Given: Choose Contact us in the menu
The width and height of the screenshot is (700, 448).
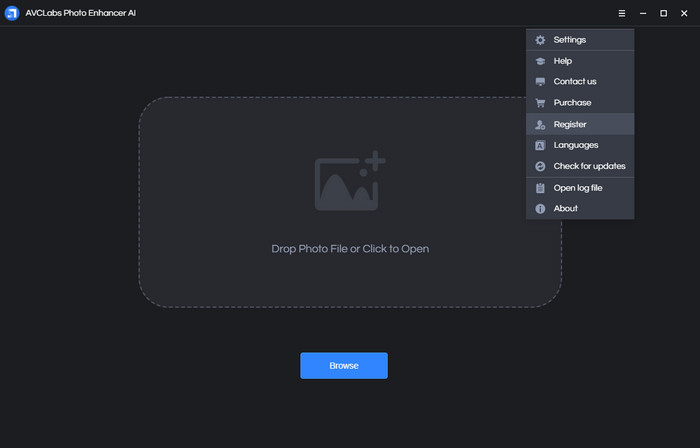Looking at the screenshot, I should coord(580,82).
